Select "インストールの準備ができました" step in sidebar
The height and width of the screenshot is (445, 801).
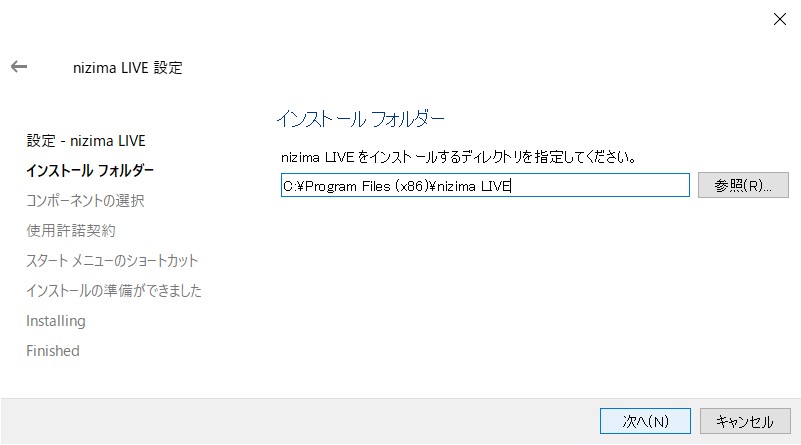point(114,290)
